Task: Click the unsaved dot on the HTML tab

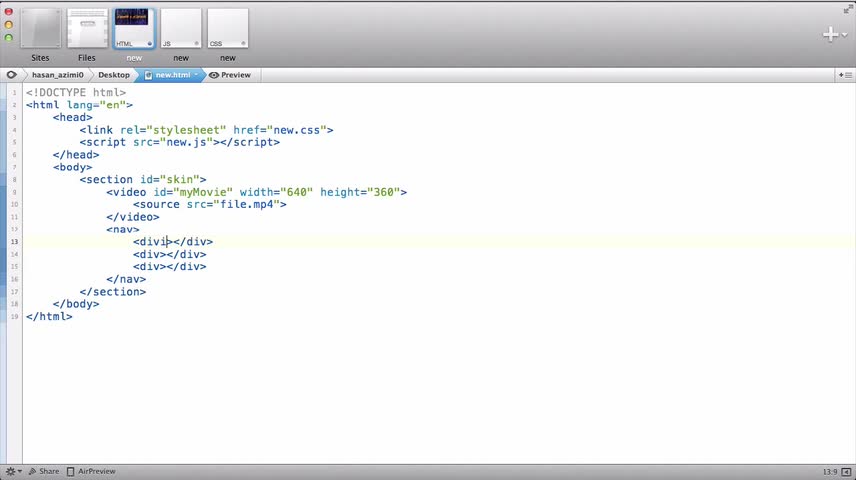Action: point(150,44)
